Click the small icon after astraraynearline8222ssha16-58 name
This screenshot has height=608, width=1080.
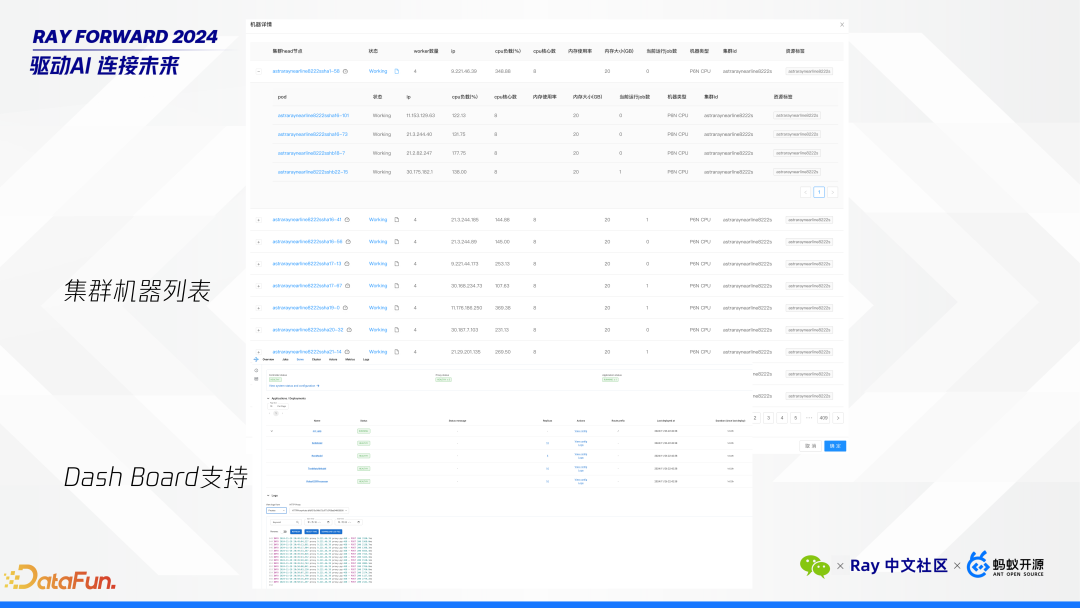[x=347, y=242]
